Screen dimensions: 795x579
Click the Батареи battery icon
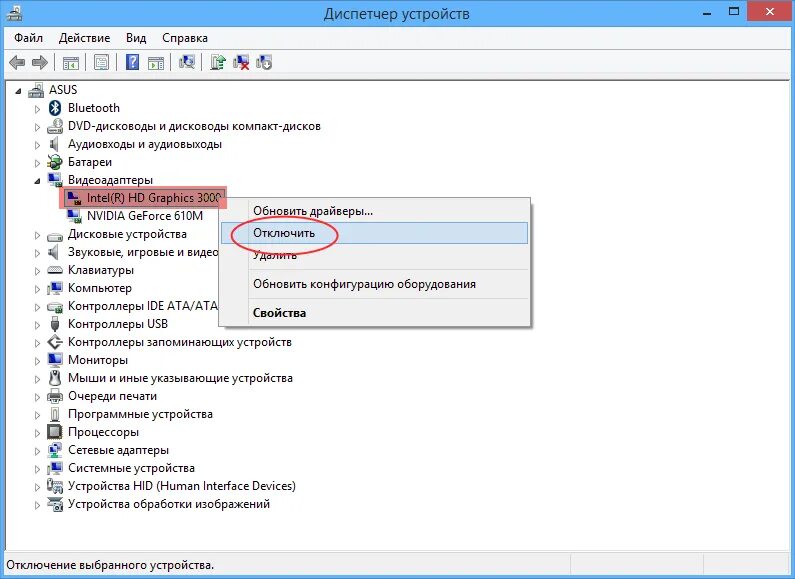[55, 162]
